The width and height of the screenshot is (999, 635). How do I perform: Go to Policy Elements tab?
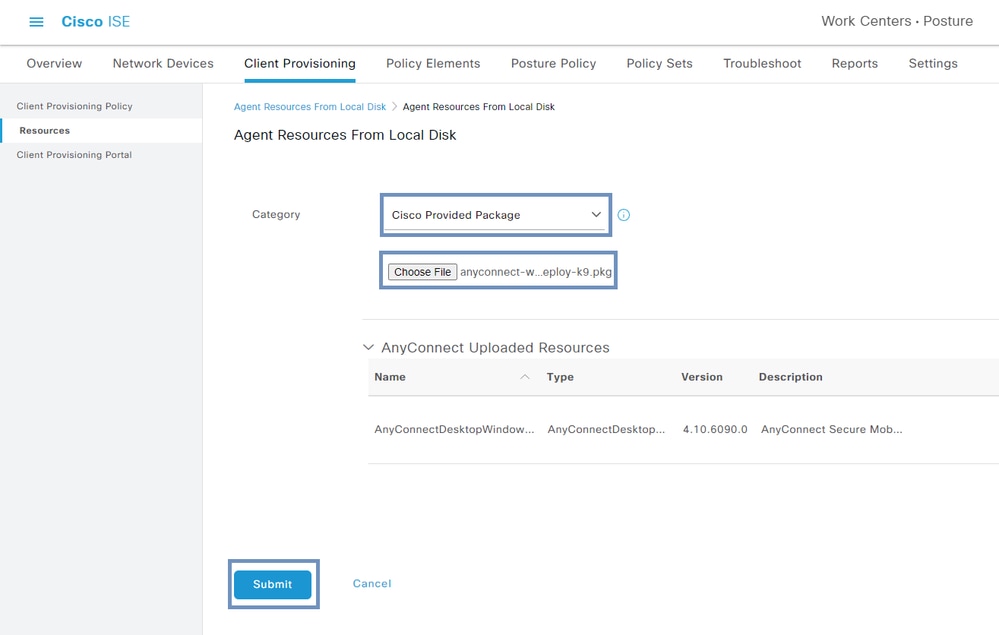pos(433,64)
